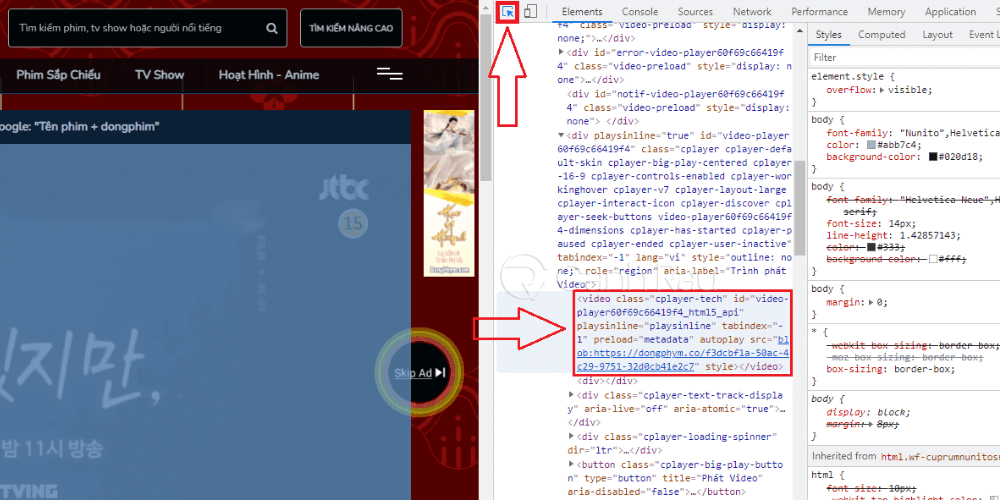
Task: Open Hoạt Hình - Anime menu item
Action: pos(268,75)
